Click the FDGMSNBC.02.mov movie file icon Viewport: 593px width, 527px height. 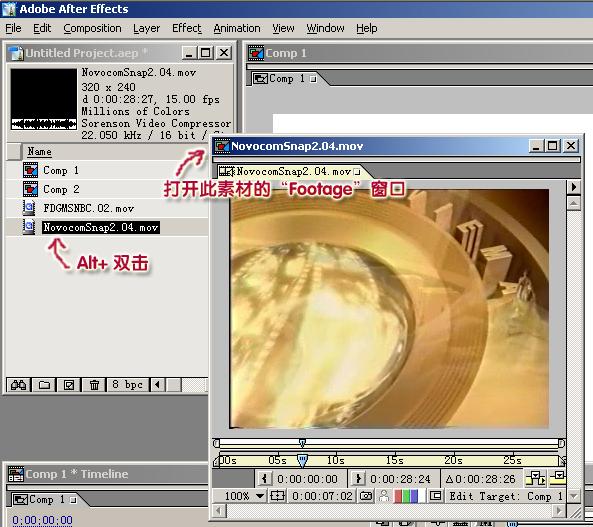click(29, 208)
